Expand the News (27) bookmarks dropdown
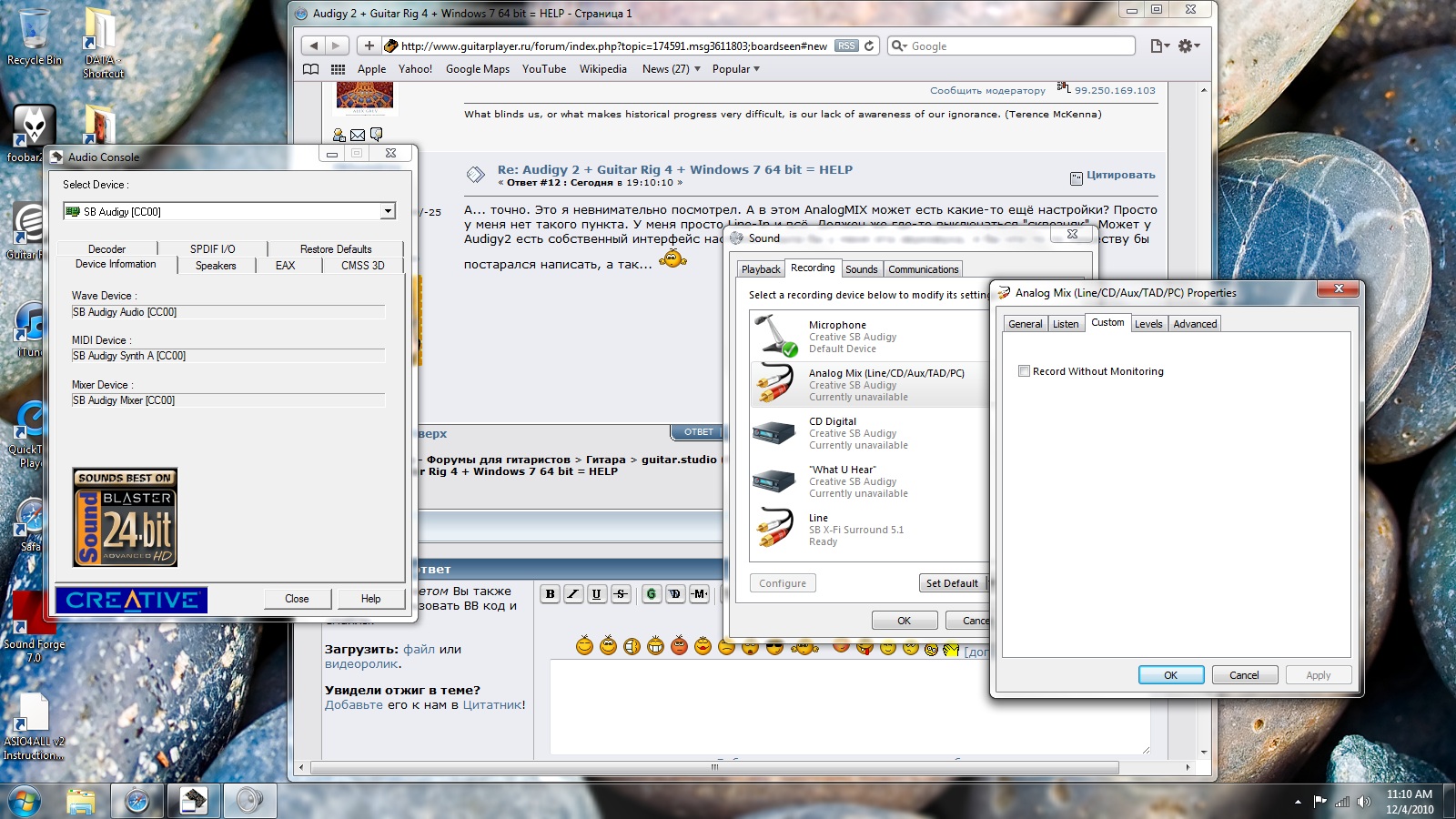This screenshot has width=1456, height=819. [x=672, y=69]
